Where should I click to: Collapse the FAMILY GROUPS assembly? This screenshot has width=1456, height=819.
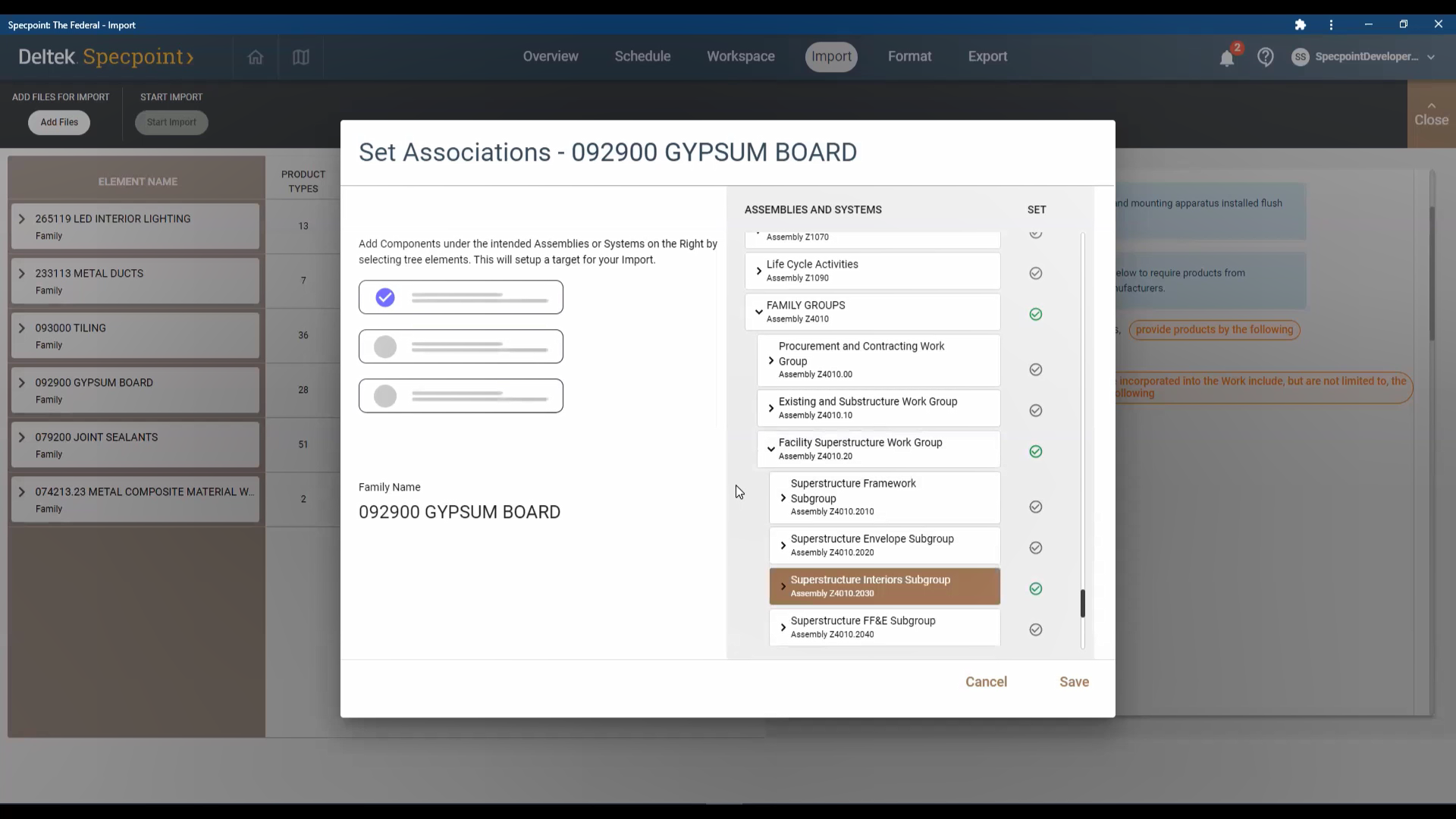(x=758, y=312)
